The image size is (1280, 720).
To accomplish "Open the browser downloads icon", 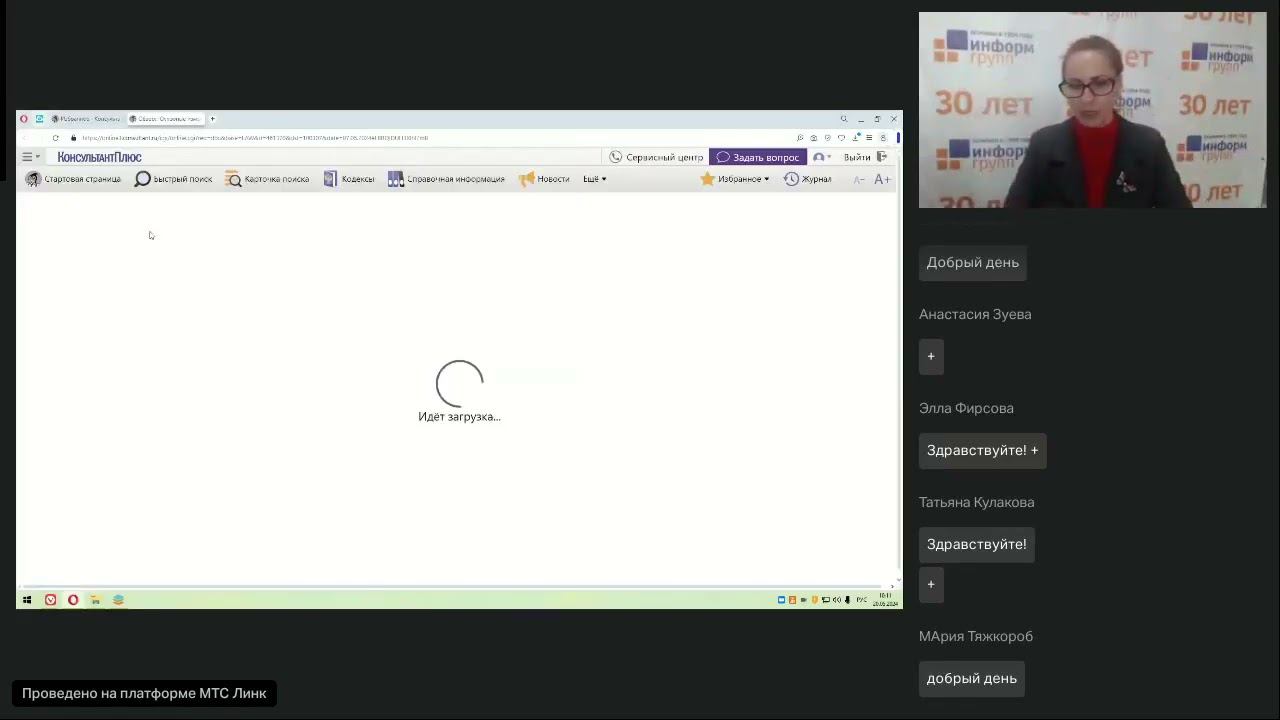I will (855, 138).
